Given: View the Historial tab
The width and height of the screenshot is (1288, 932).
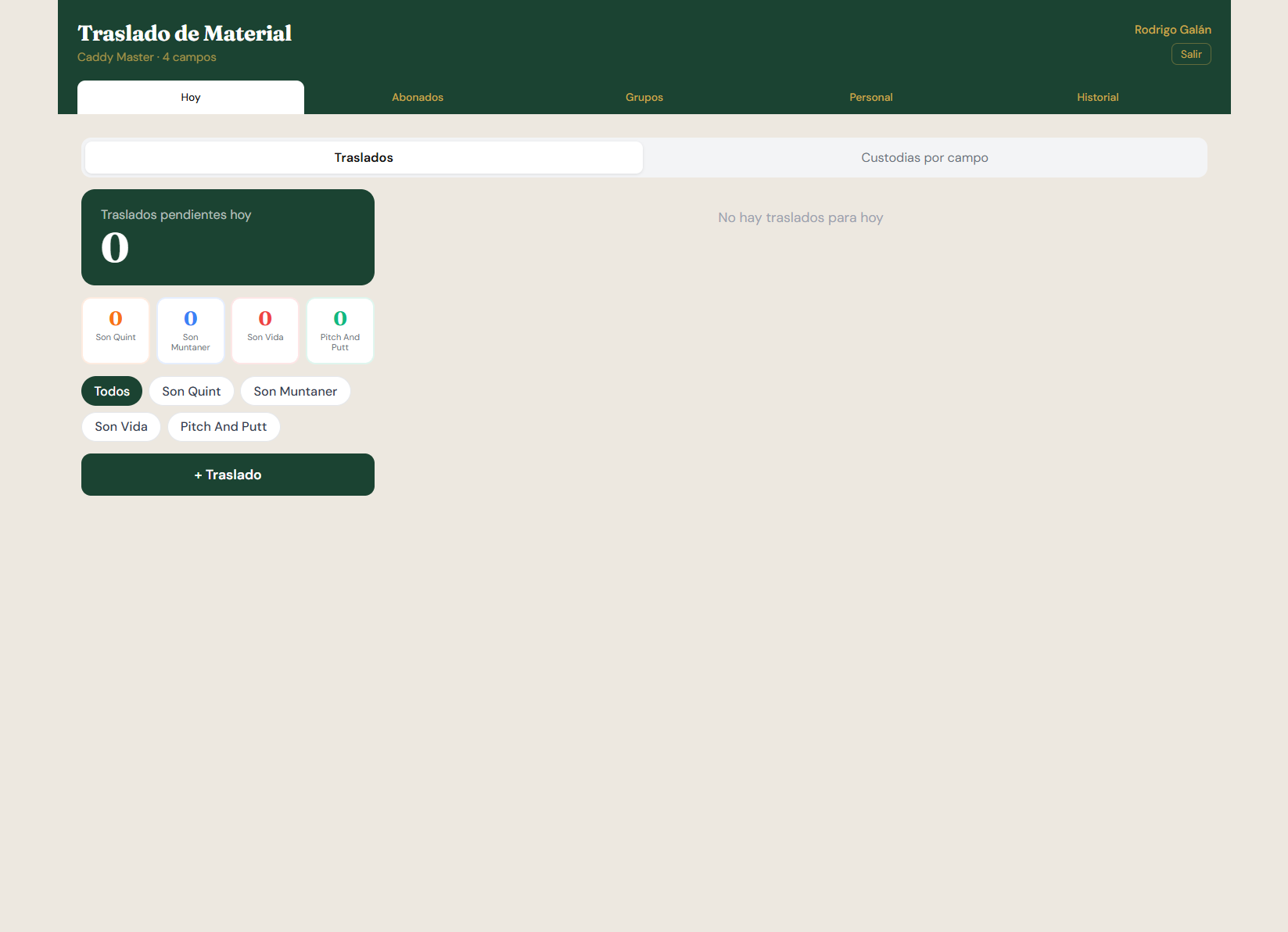Looking at the screenshot, I should 1098,97.
